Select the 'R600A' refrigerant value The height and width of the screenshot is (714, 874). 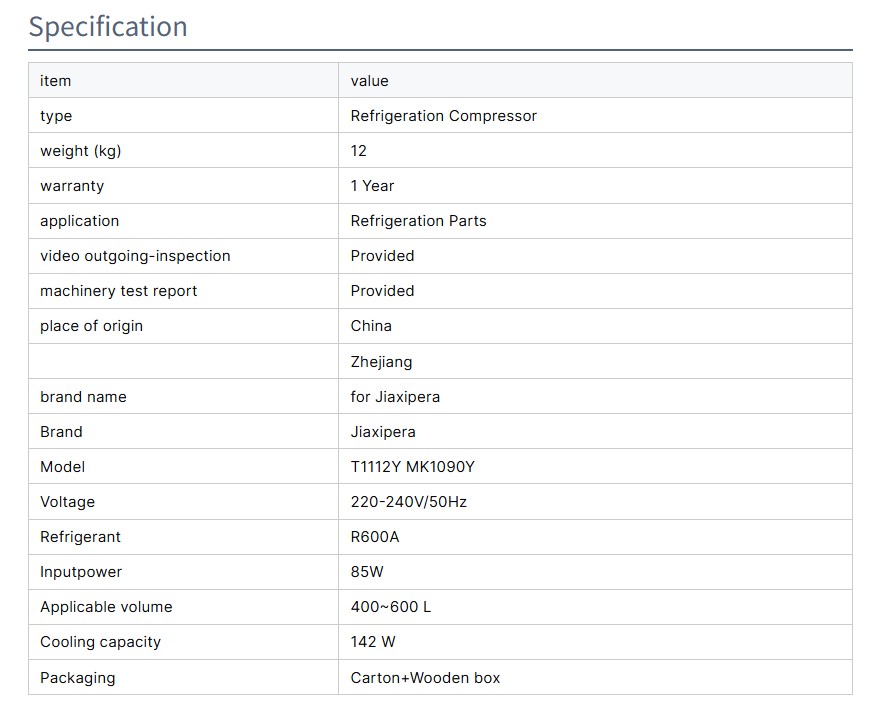[x=375, y=537]
